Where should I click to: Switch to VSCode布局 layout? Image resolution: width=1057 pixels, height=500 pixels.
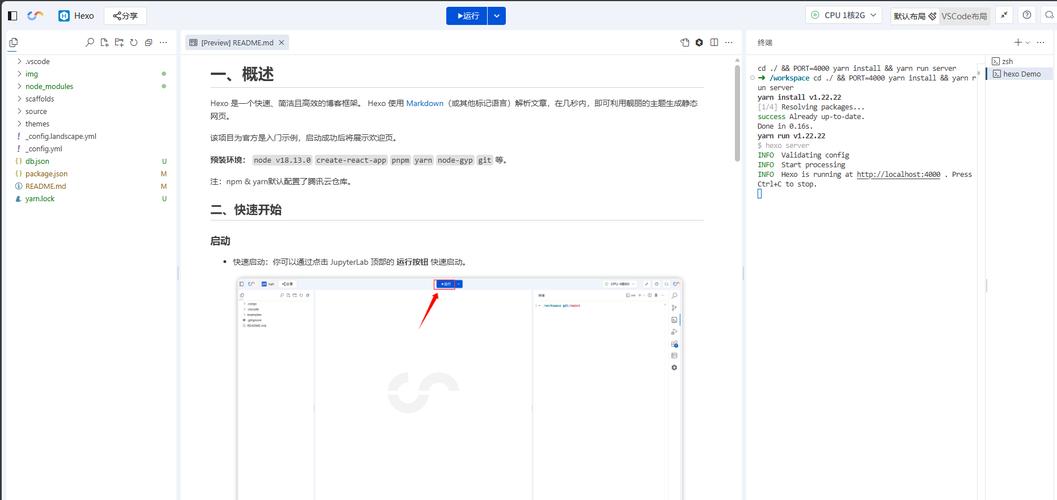coord(964,16)
